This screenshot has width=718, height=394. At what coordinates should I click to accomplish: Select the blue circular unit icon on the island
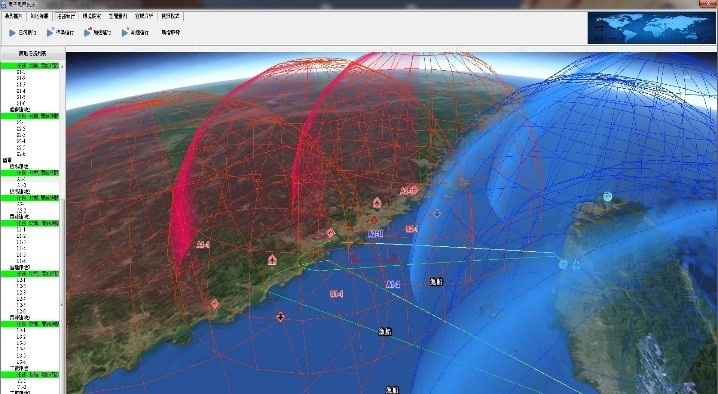(607, 197)
